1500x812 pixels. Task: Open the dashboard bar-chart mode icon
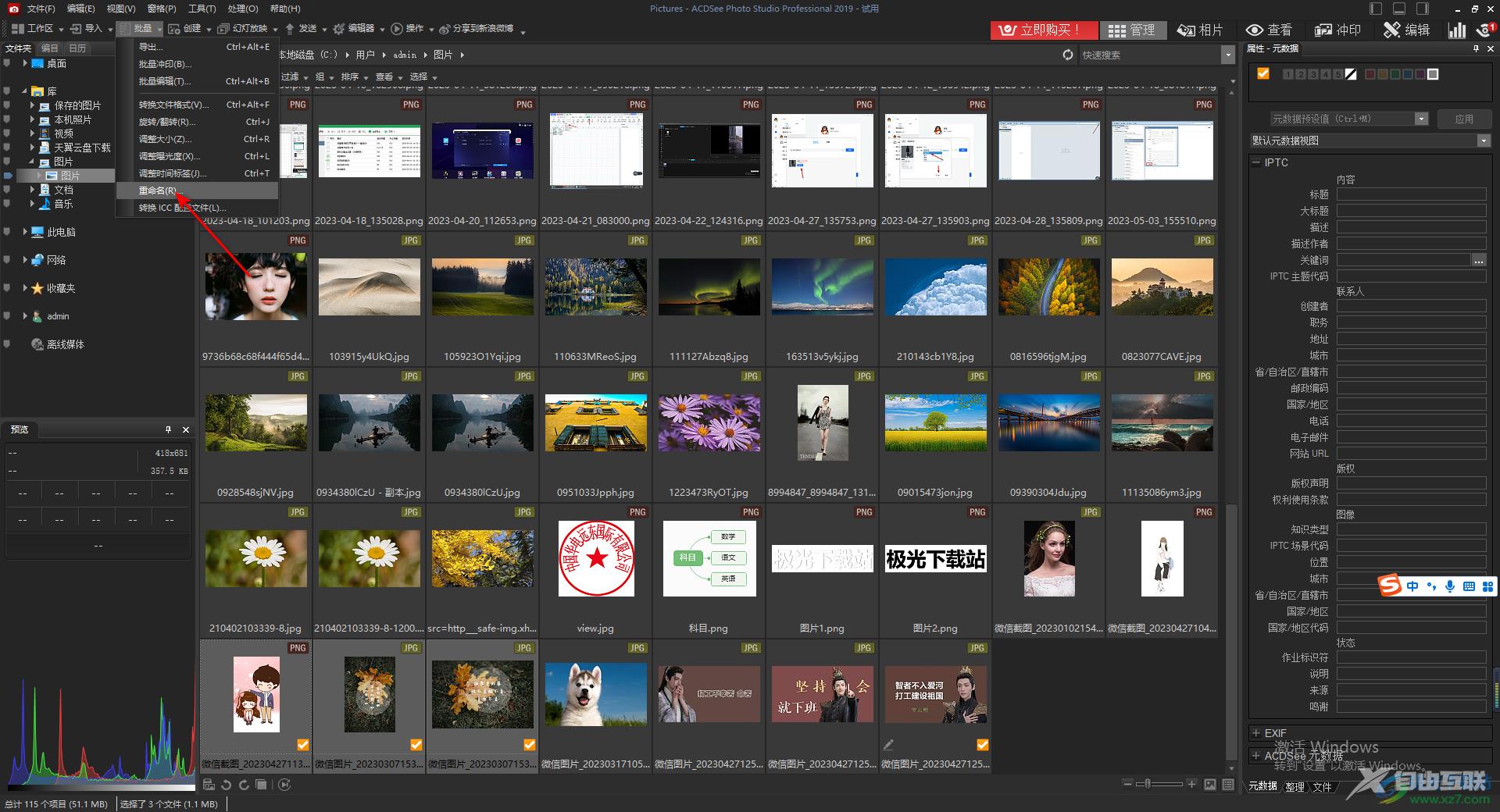pyautogui.click(x=1456, y=30)
